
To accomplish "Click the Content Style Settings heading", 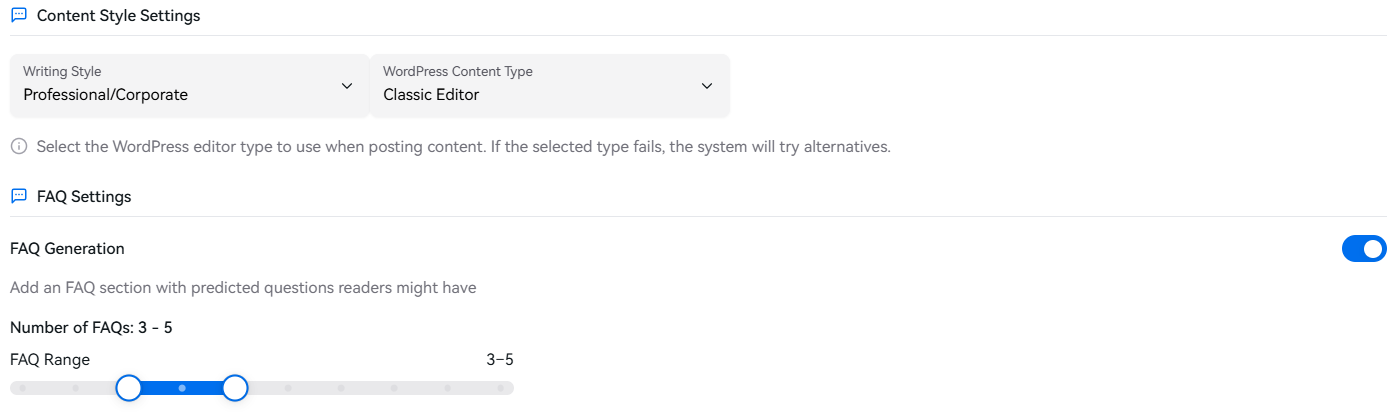I will coord(118,16).
